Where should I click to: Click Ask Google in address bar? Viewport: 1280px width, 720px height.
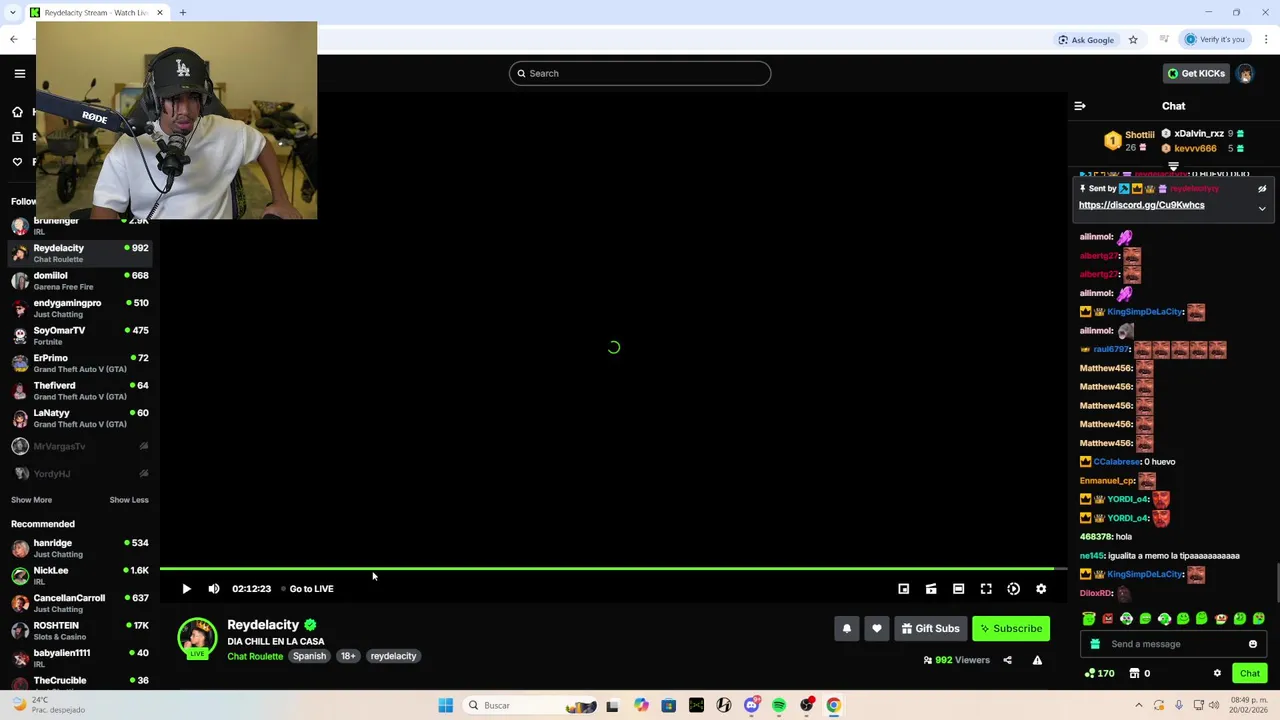click(1086, 40)
